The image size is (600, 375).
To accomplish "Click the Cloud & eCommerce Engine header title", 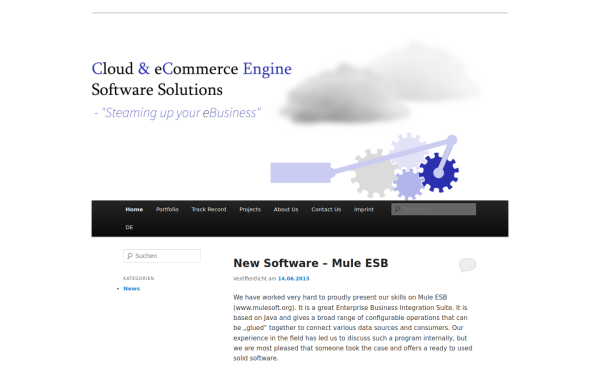I will click(x=191, y=68).
